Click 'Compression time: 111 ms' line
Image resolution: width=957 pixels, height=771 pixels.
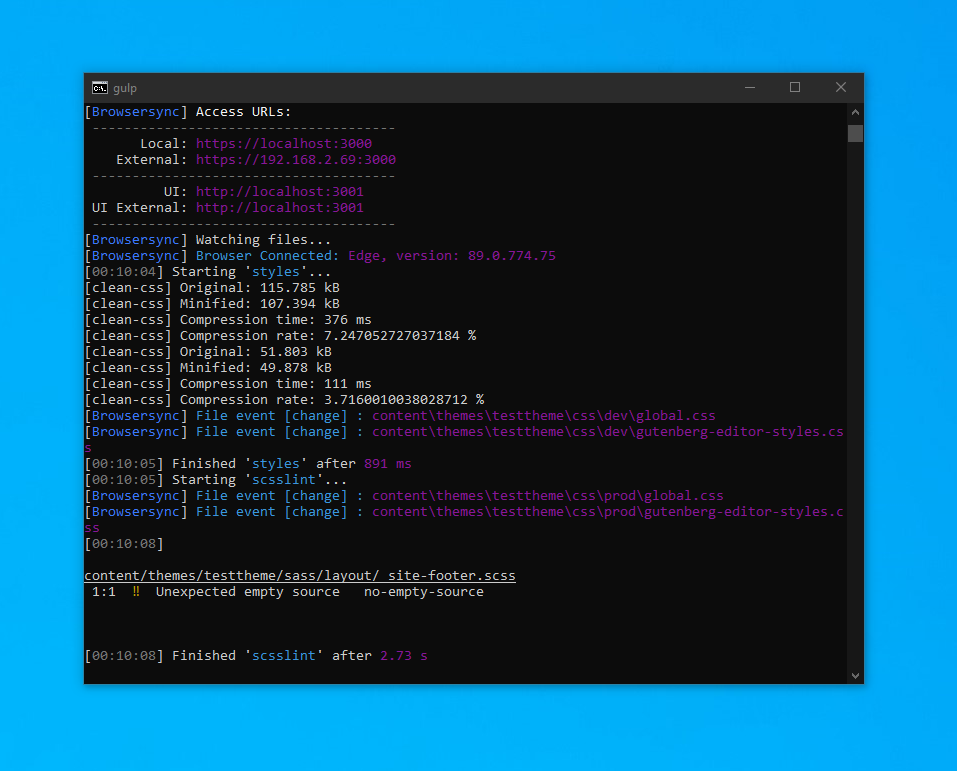pyautogui.click(x=228, y=383)
